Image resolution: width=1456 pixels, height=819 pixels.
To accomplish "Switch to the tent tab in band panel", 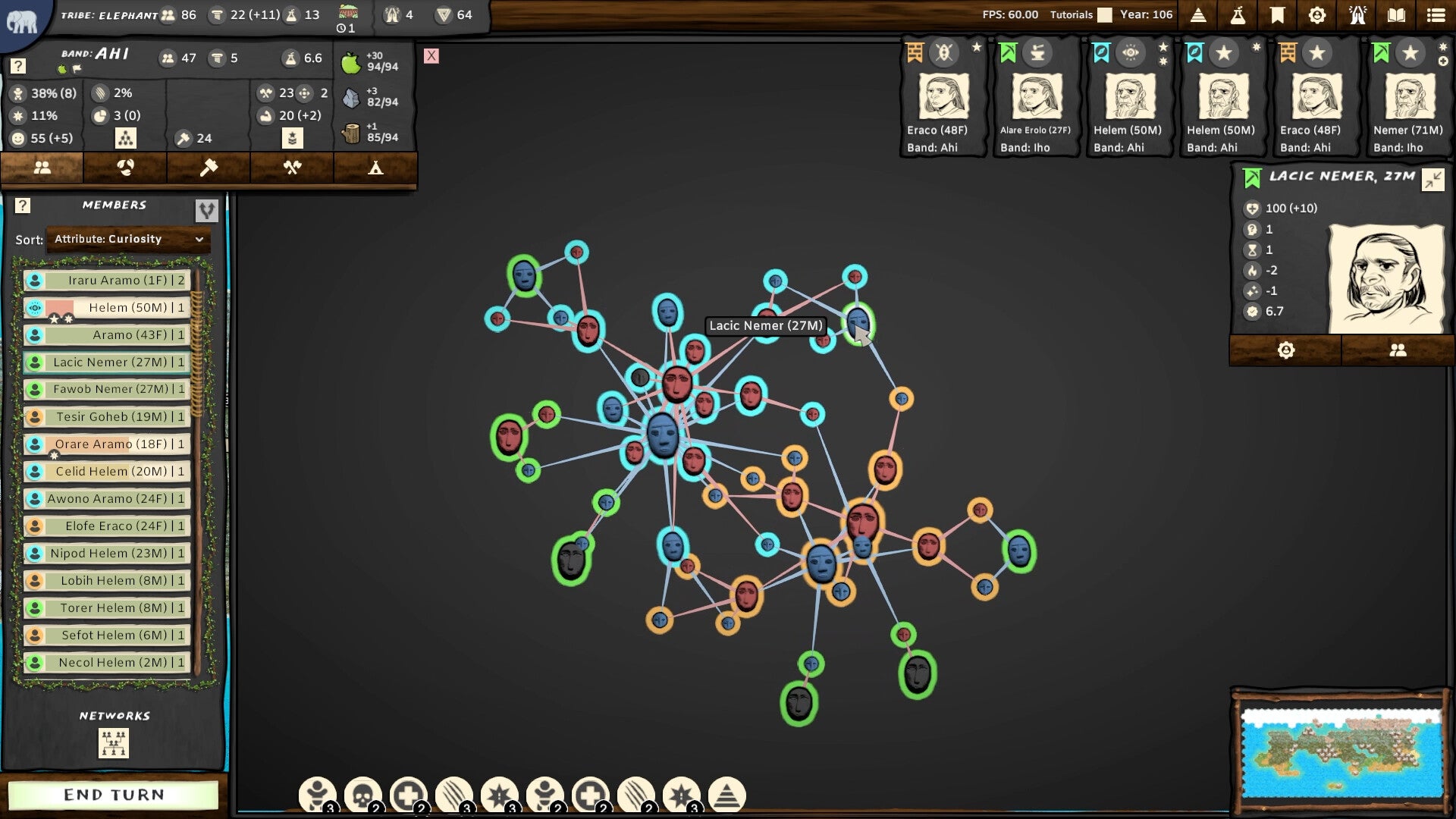I will [x=377, y=168].
